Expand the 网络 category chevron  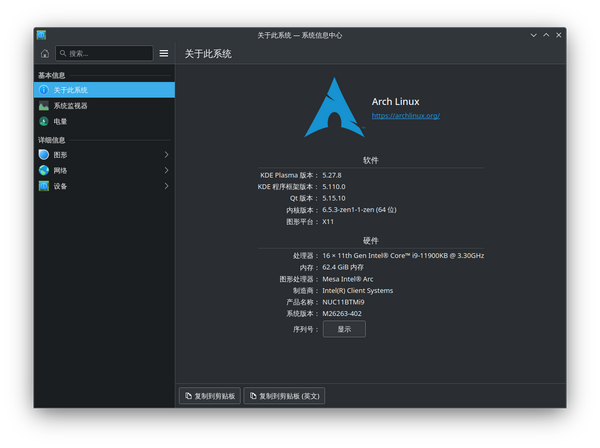click(166, 170)
